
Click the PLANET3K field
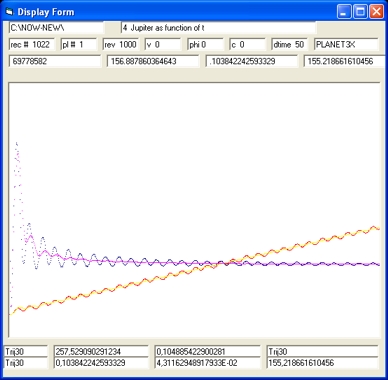pyautogui.click(x=346, y=44)
